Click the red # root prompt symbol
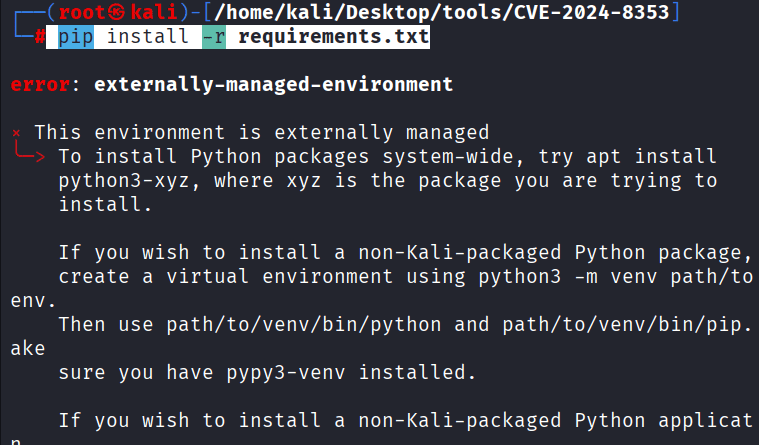Viewport: 759px width, 445px height. [39, 38]
